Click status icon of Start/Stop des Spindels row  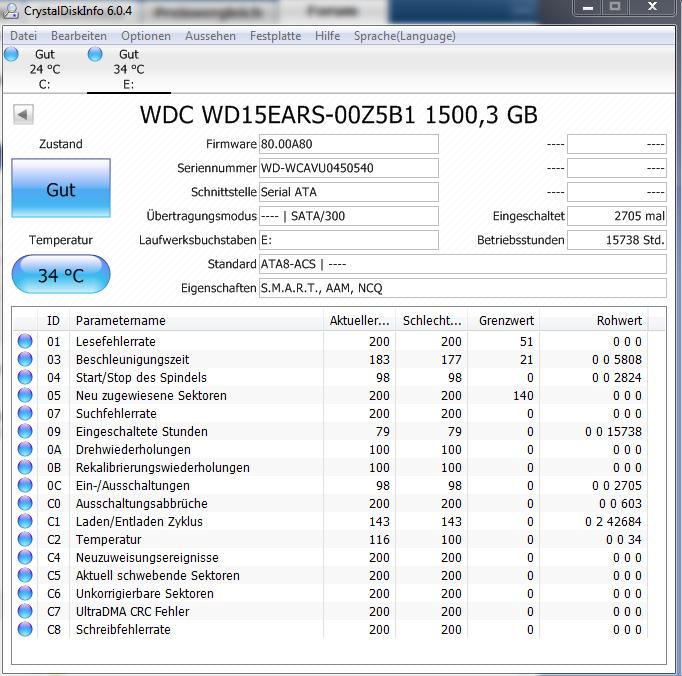pyautogui.click(x=25, y=377)
